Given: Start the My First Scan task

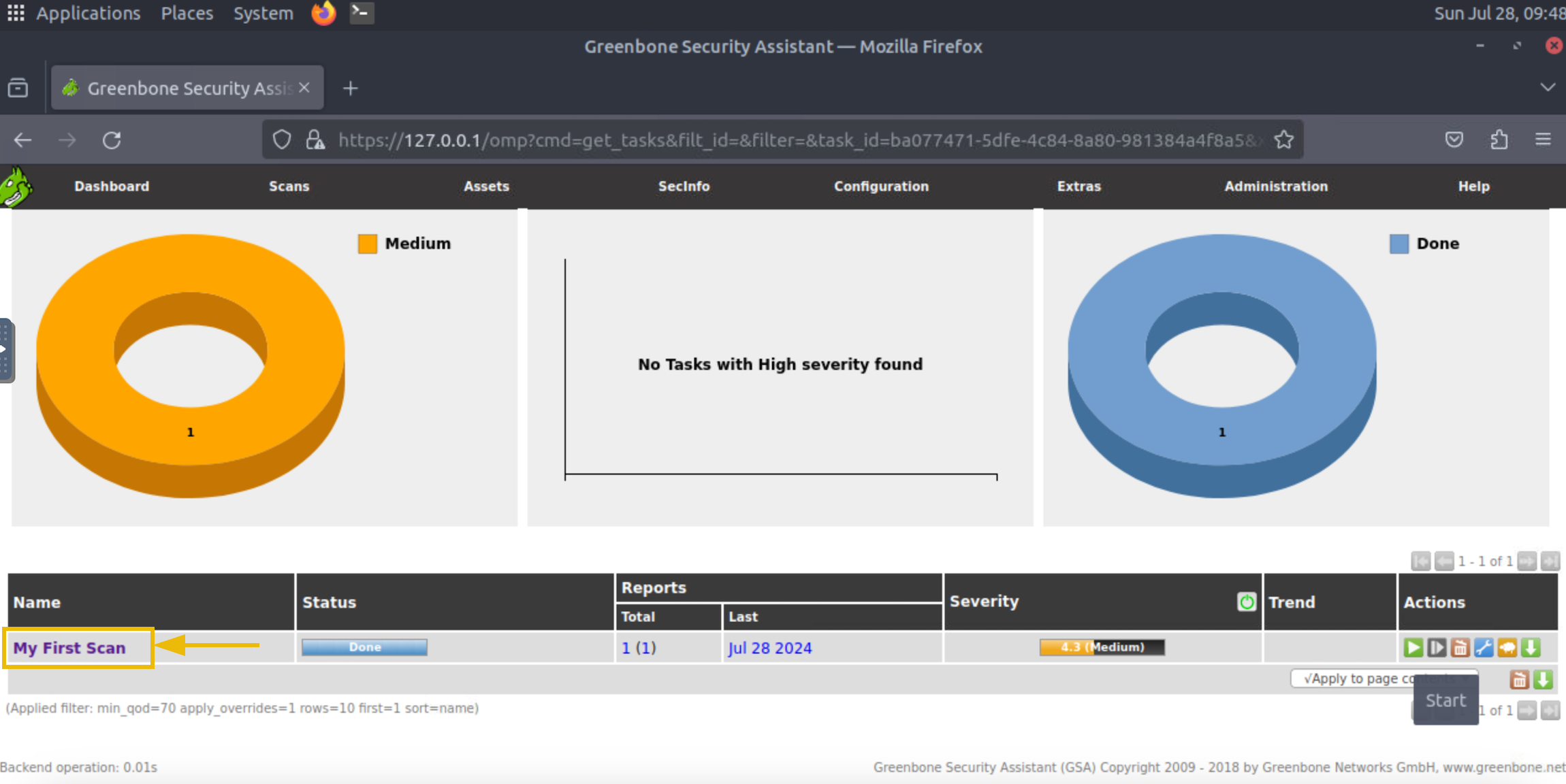Looking at the screenshot, I should (1413, 647).
